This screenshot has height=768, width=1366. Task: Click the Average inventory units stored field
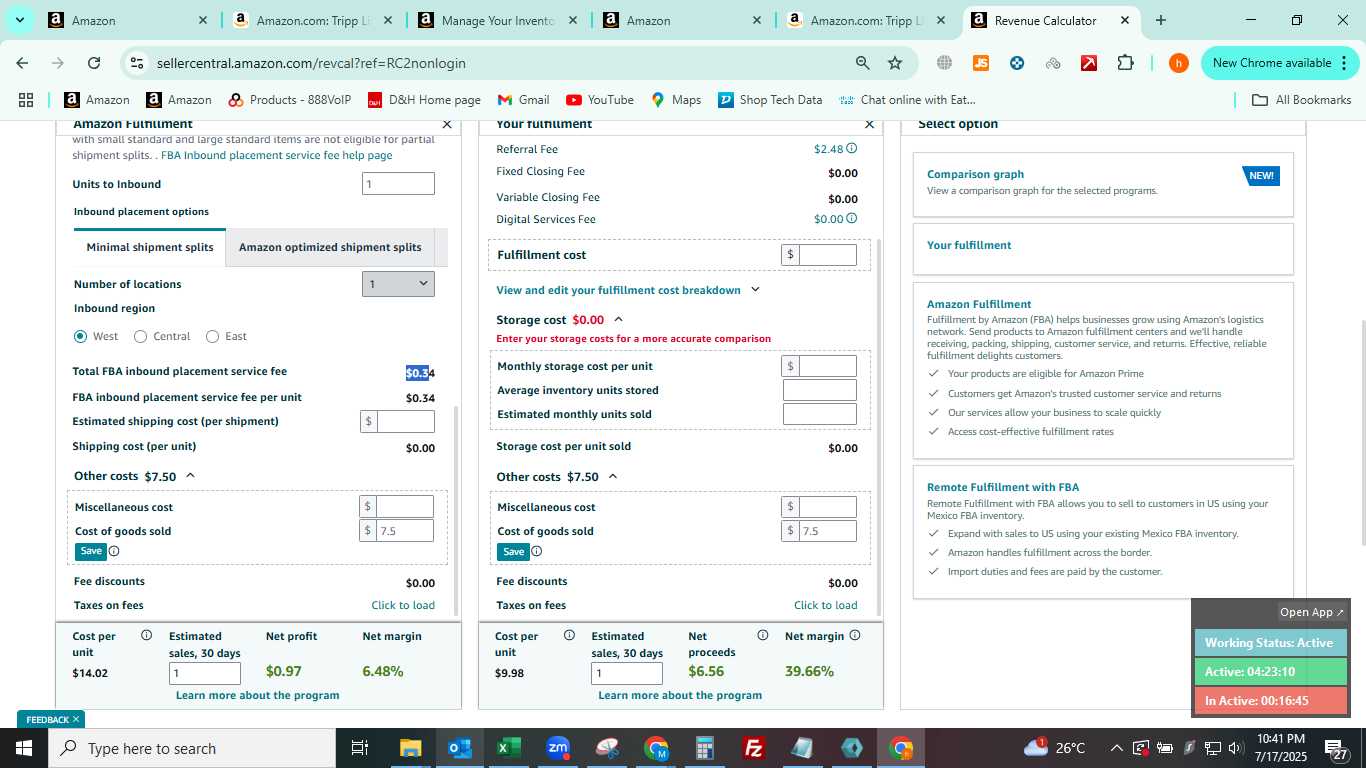pos(820,390)
